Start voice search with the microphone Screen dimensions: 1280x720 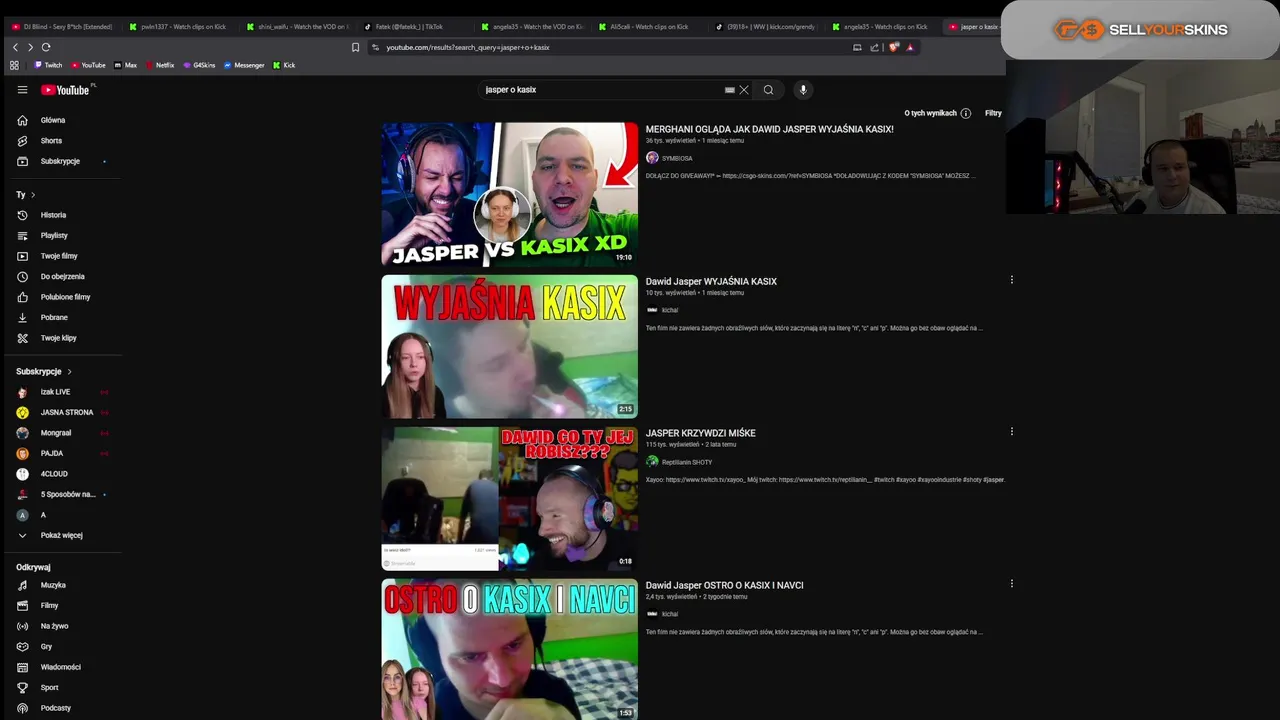(802, 90)
